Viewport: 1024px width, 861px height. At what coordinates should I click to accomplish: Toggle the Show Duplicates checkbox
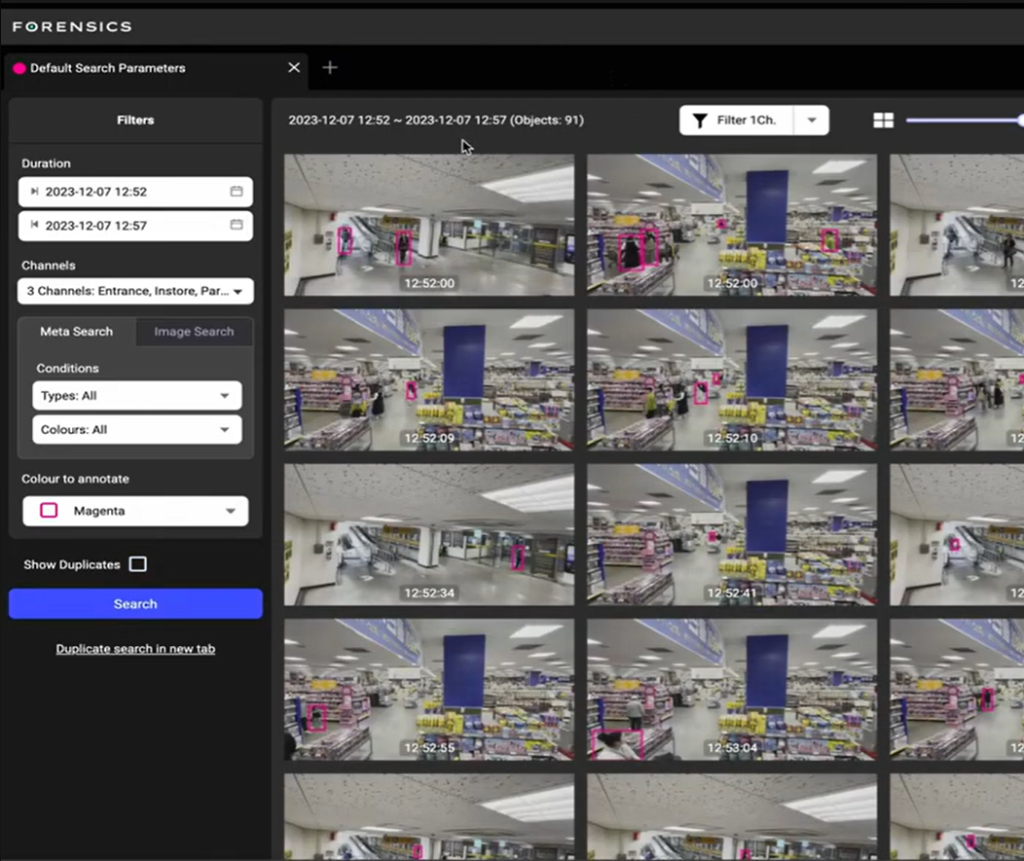138,565
